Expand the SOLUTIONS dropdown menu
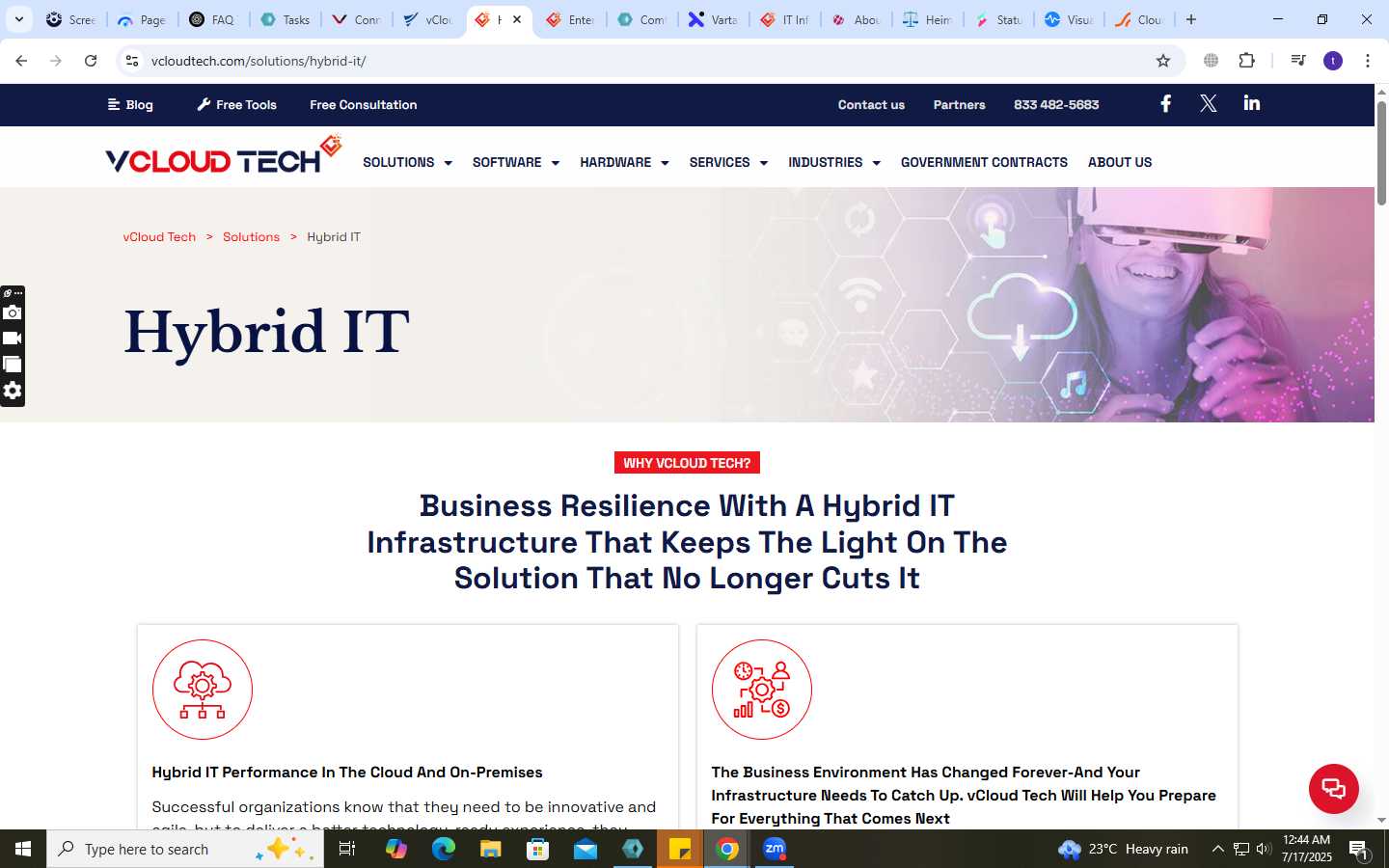 coord(407,162)
